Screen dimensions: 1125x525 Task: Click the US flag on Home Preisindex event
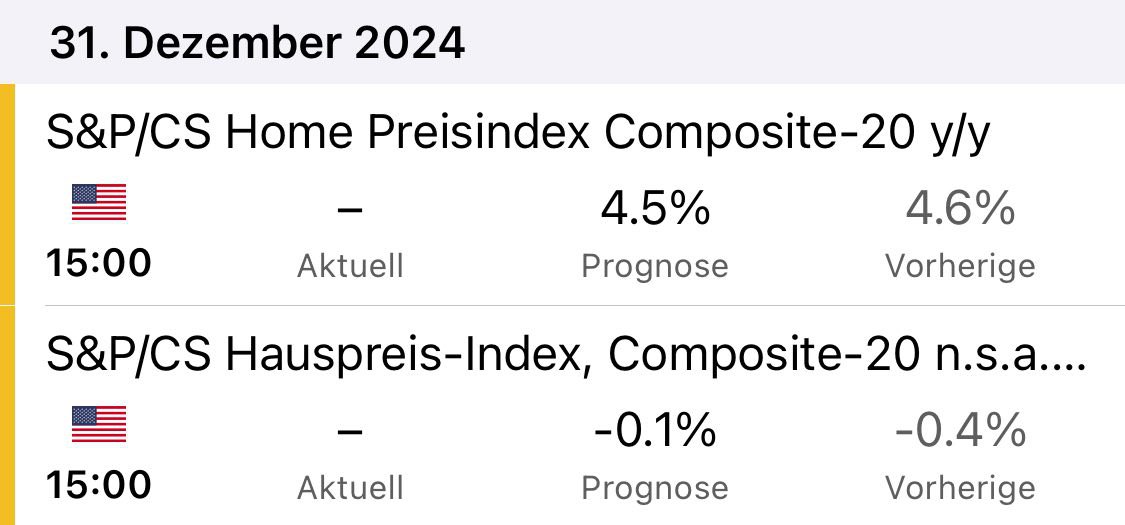coord(99,203)
